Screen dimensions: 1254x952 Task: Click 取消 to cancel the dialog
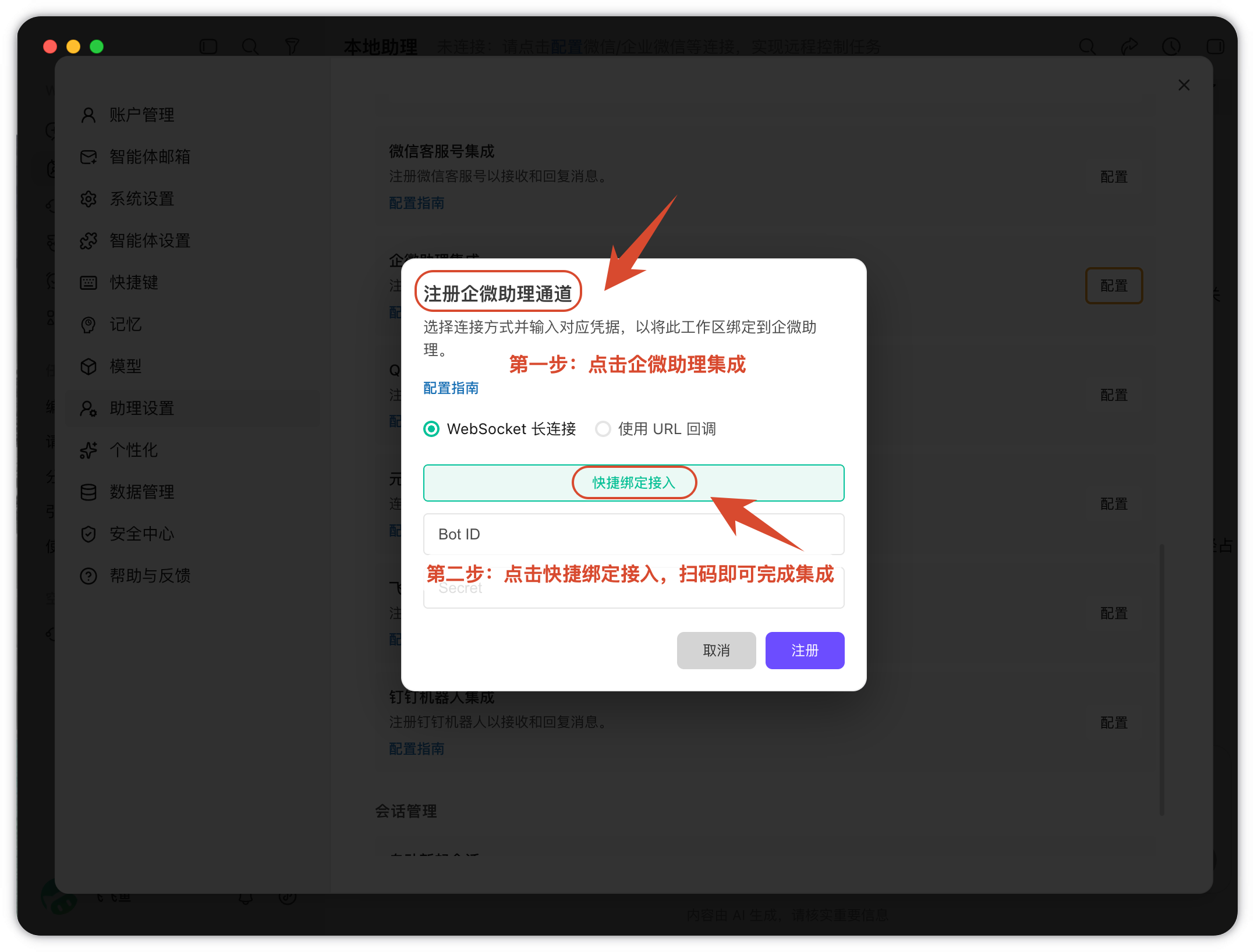tap(716, 651)
